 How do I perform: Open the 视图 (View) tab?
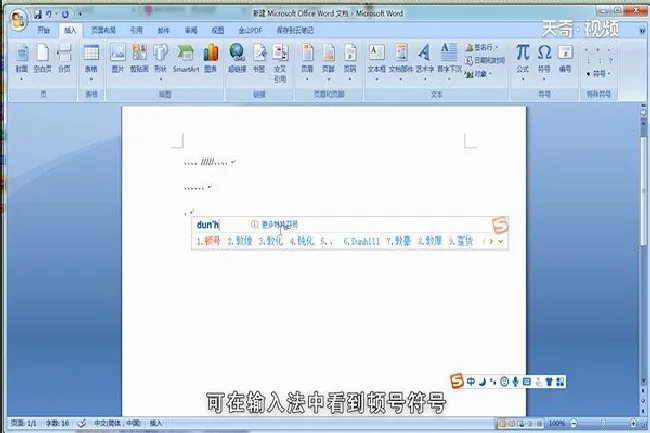(x=218, y=30)
